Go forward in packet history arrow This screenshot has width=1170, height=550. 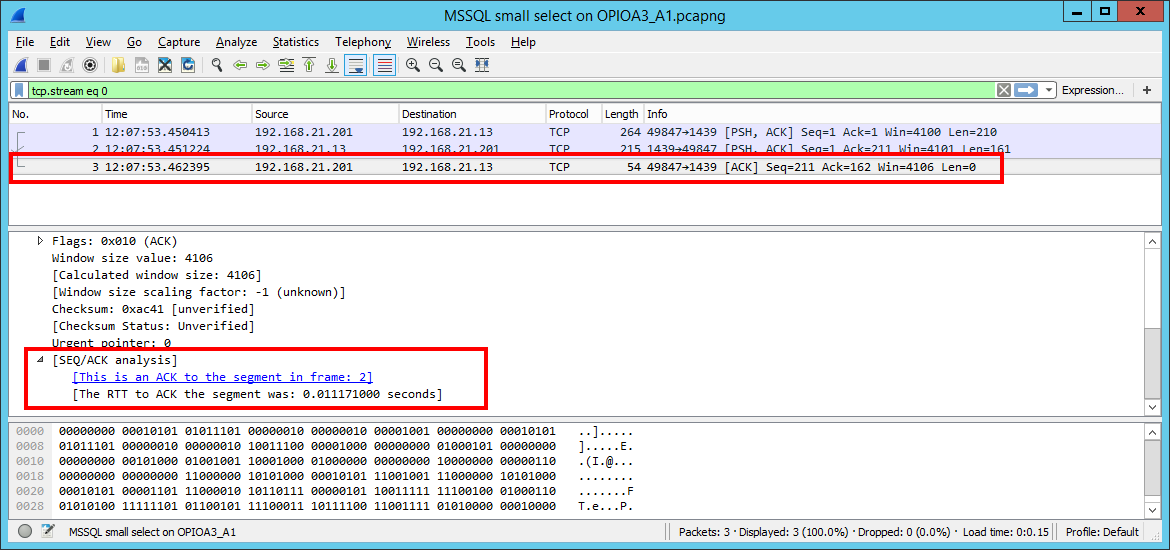263,65
